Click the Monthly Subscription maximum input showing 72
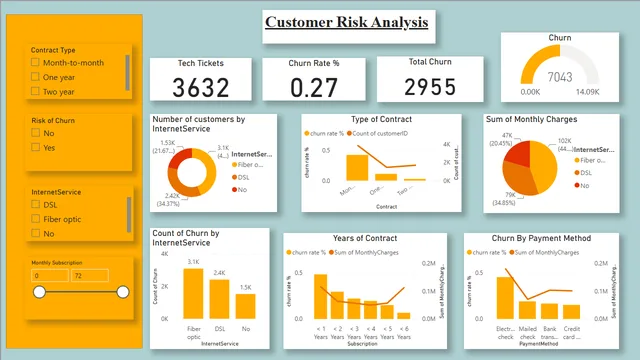The height and width of the screenshot is (360, 640). [x=90, y=276]
